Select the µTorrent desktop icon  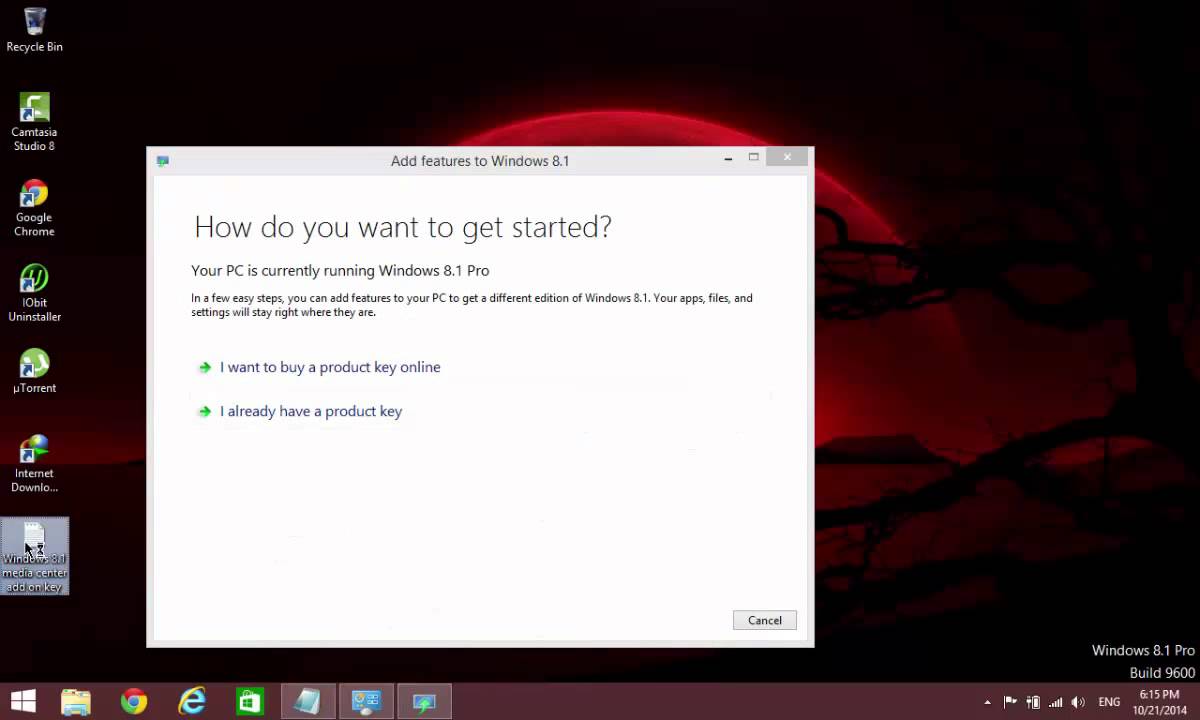point(34,371)
